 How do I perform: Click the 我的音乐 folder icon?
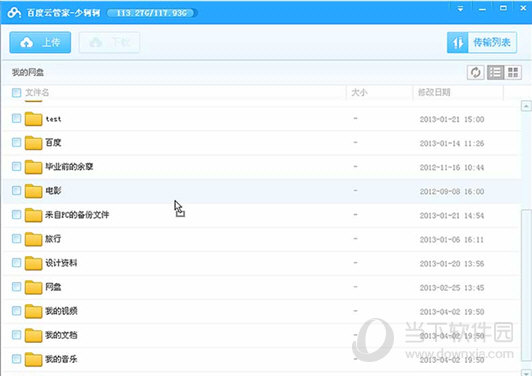(33, 359)
